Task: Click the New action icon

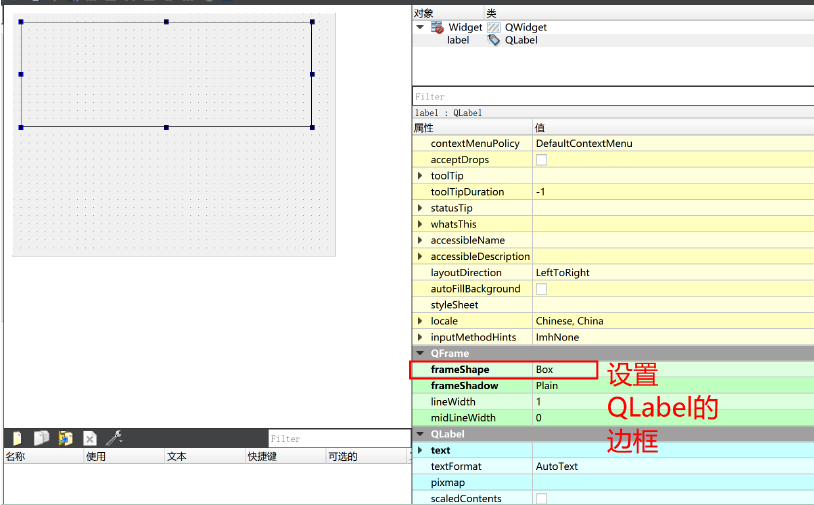Action: (17, 438)
